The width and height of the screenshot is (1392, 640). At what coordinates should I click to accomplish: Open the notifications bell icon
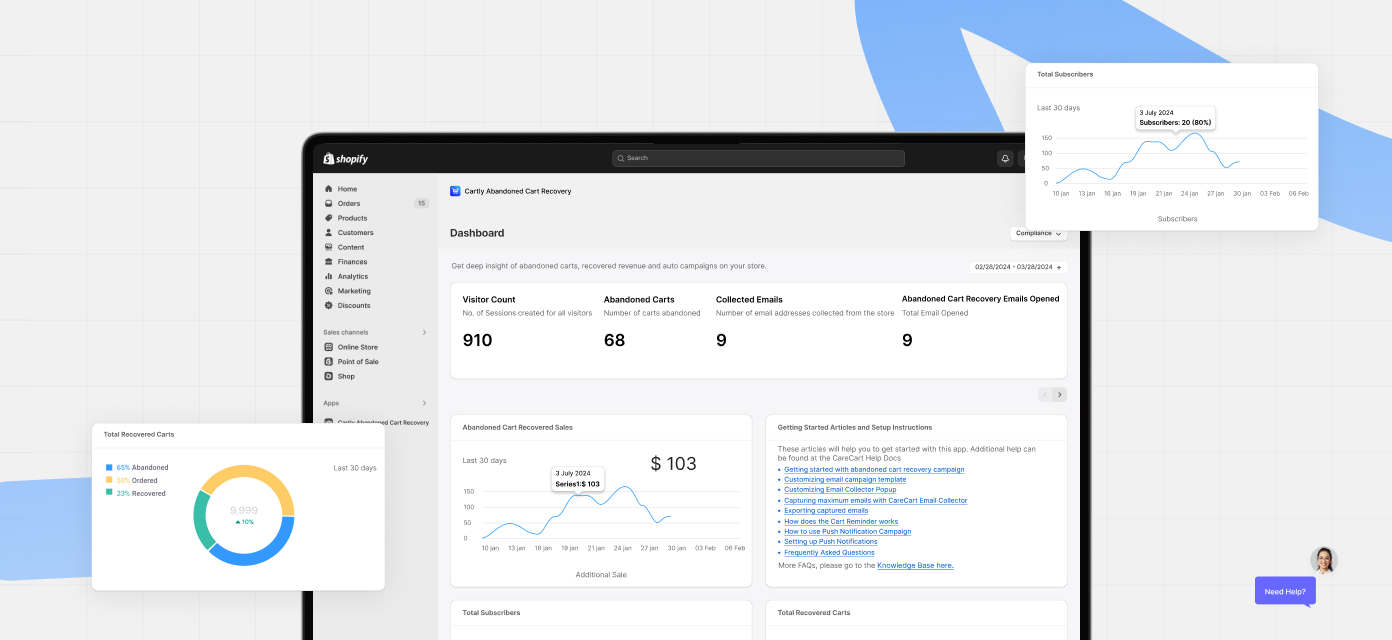[x=1005, y=158]
